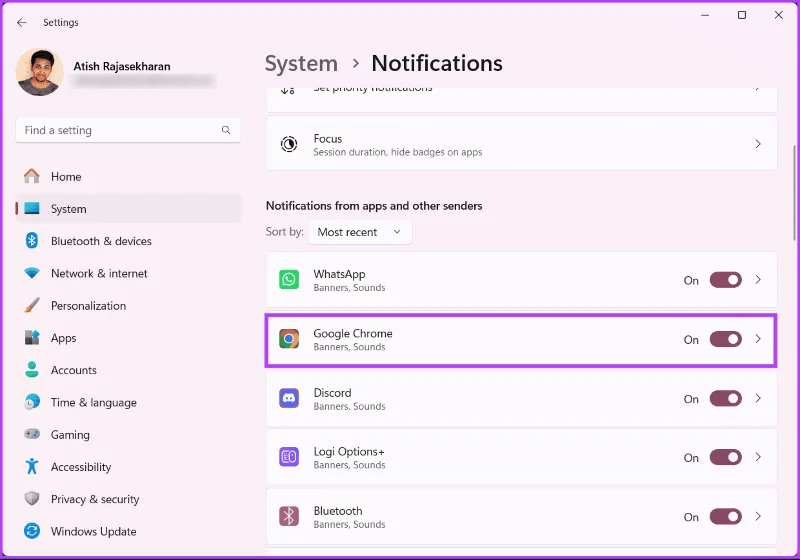Click the Discord app icon
Screen dimensions: 800x560
289,398
